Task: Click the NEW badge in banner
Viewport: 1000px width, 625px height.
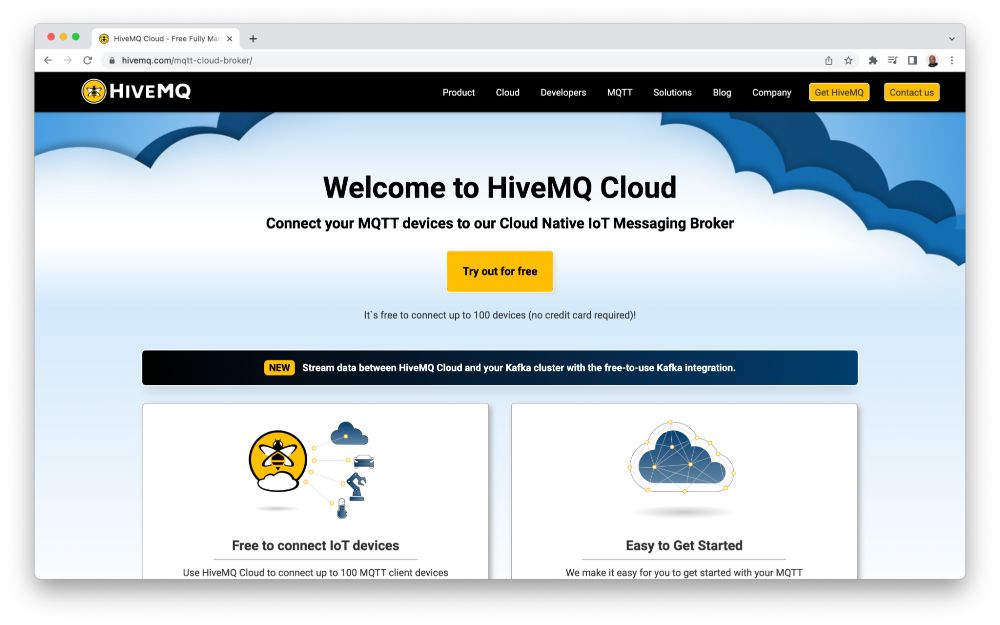Action: [x=279, y=367]
